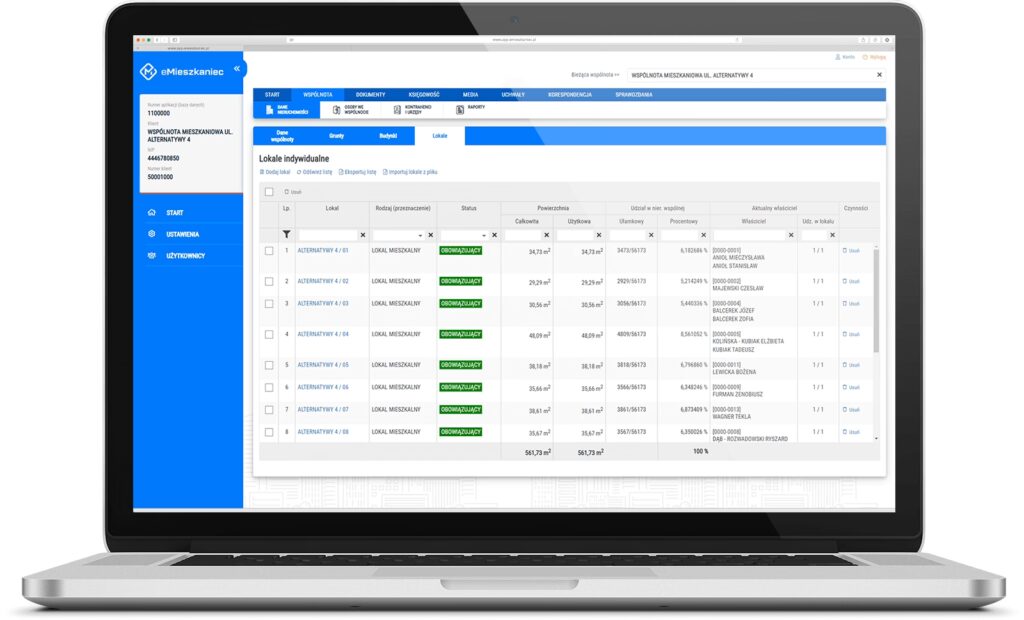Screen dimensions: 1024x620
Task: Open the ALTERNATYWY 4 / 03 link
Action: [323, 303]
